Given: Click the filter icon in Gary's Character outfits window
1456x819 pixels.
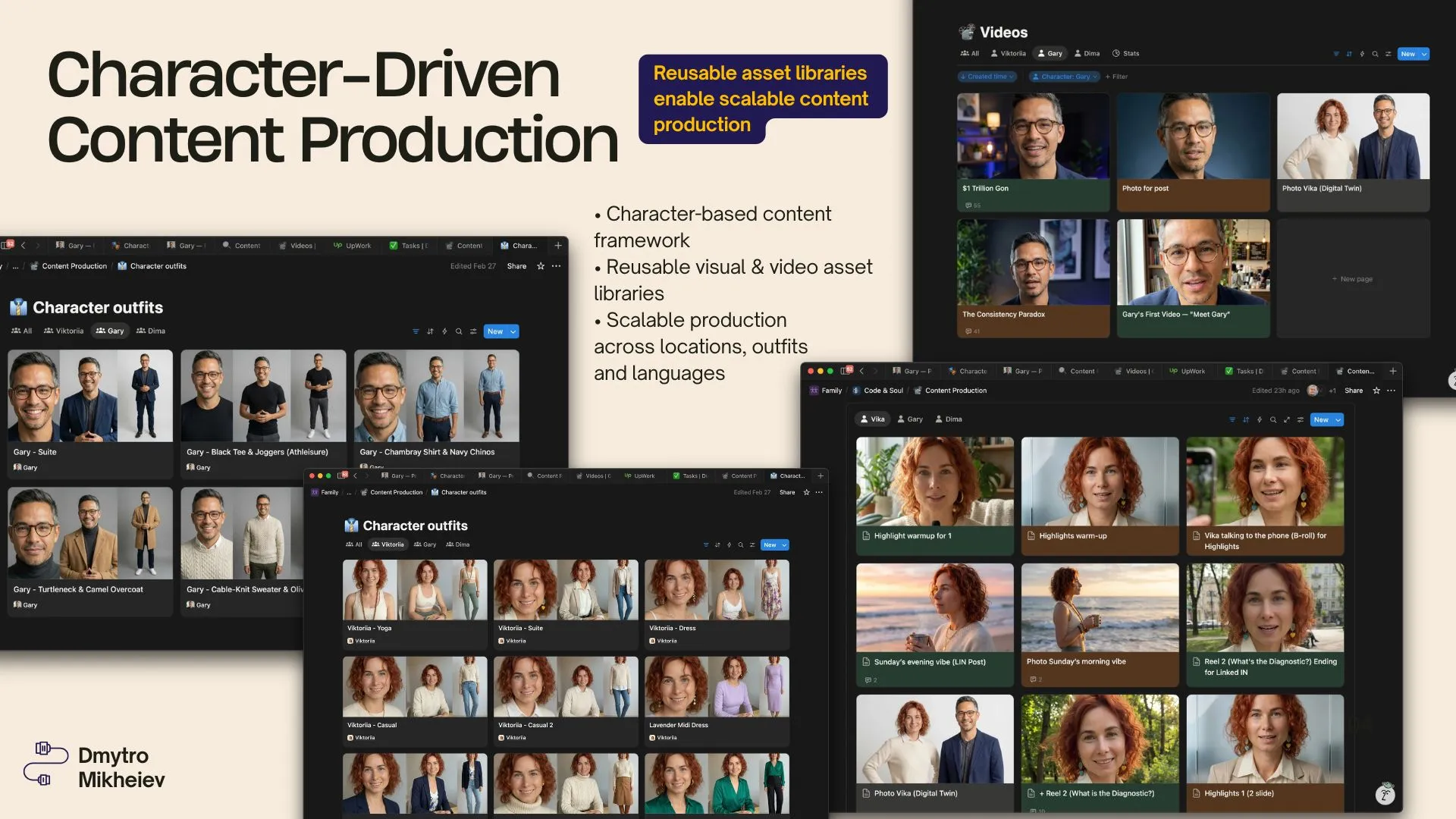Looking at the screenshot, I should tap(416, 331).
